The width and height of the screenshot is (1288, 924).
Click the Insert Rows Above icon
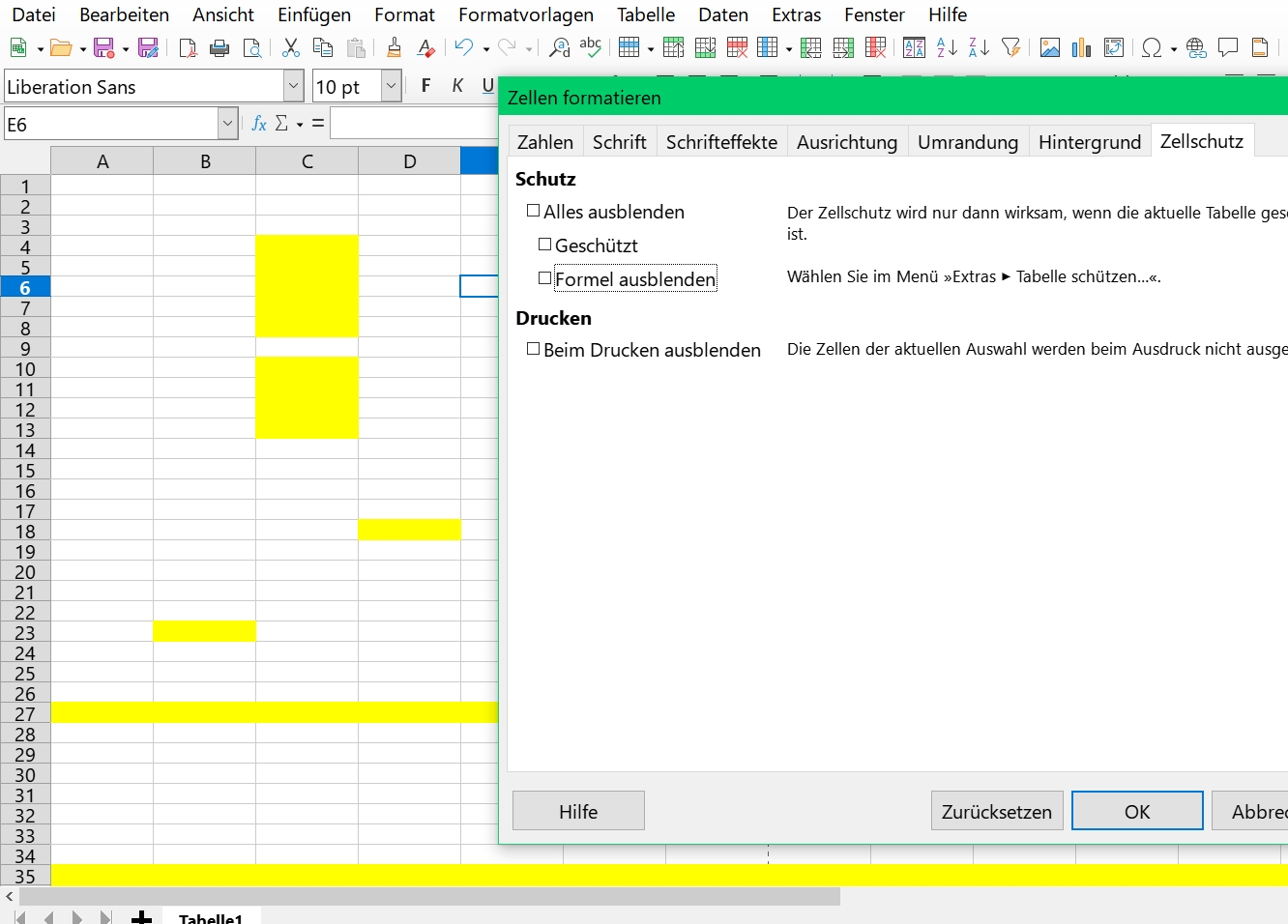[x=674, y=47]
